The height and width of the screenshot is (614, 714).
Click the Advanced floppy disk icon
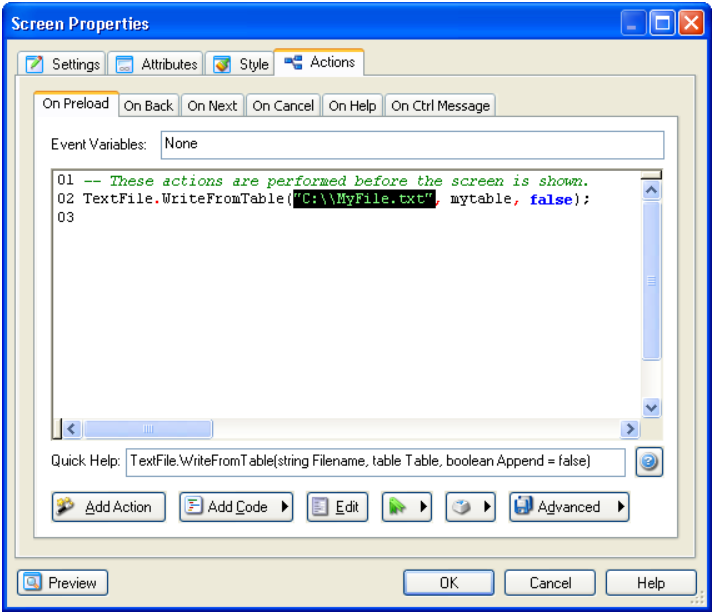[x=523, y=506]
